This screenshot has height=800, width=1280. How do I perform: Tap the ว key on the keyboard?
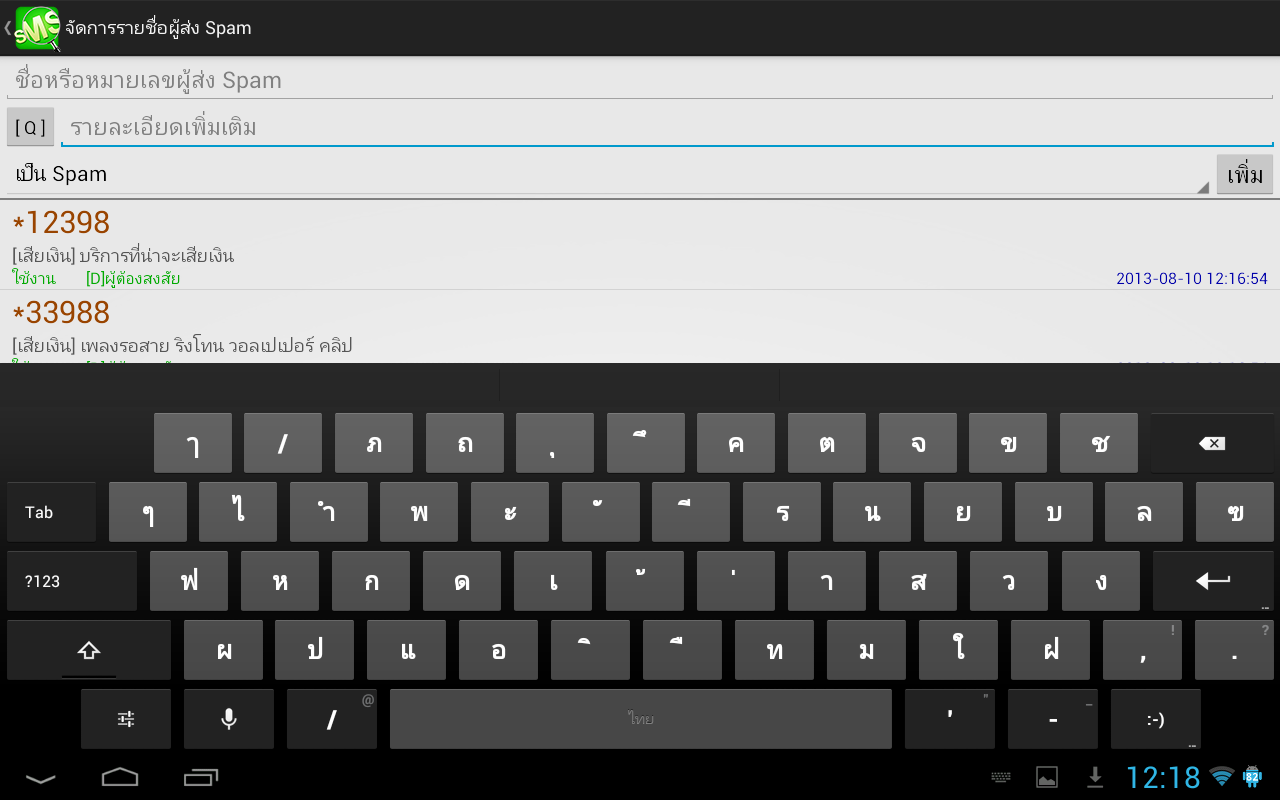[x=1009, y=581]
